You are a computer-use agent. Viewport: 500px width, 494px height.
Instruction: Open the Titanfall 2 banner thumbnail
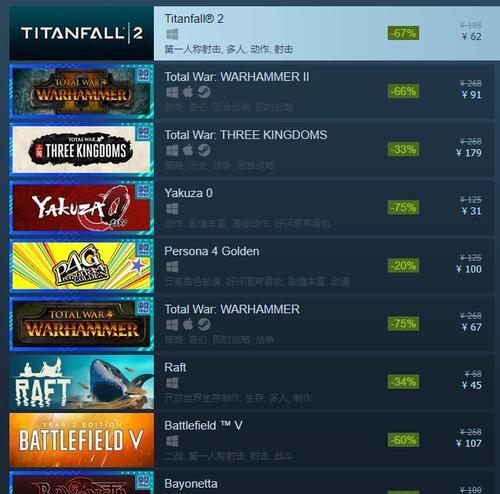tap(82, 33)
